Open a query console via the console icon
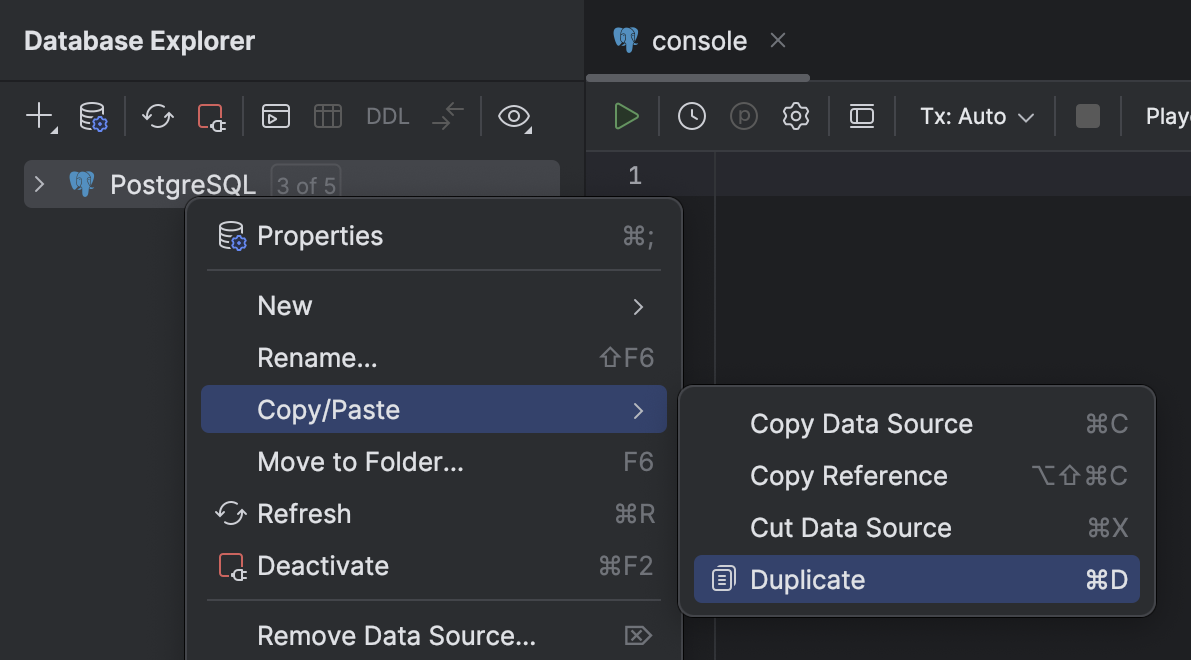This screenshot has height=660, width=1191. tap(275, 116)
